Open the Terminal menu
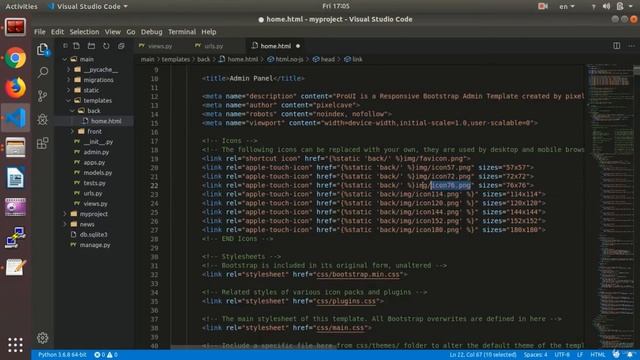The width and height of the screenshot is (640, 360). coord(182,32)
